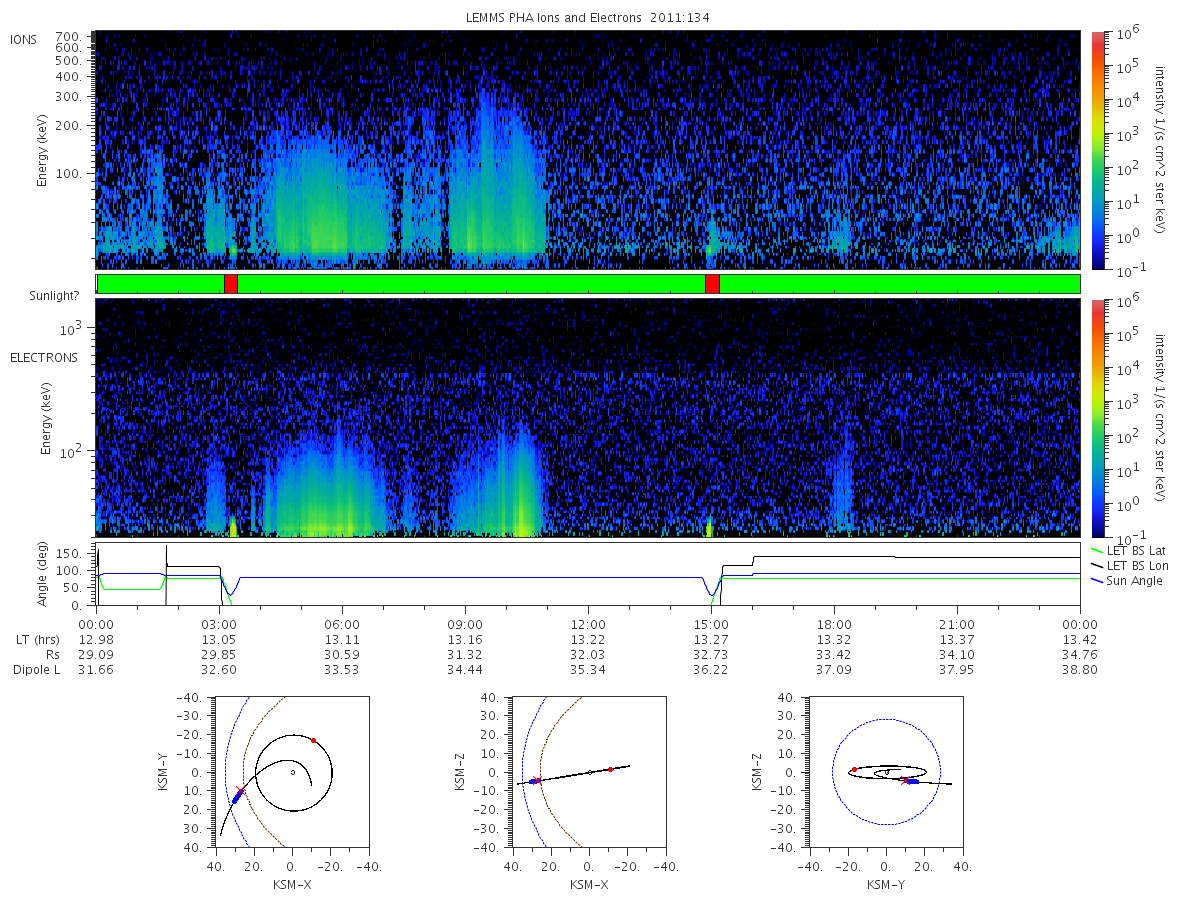Click the Rs value 30.59

click(342, 655)
